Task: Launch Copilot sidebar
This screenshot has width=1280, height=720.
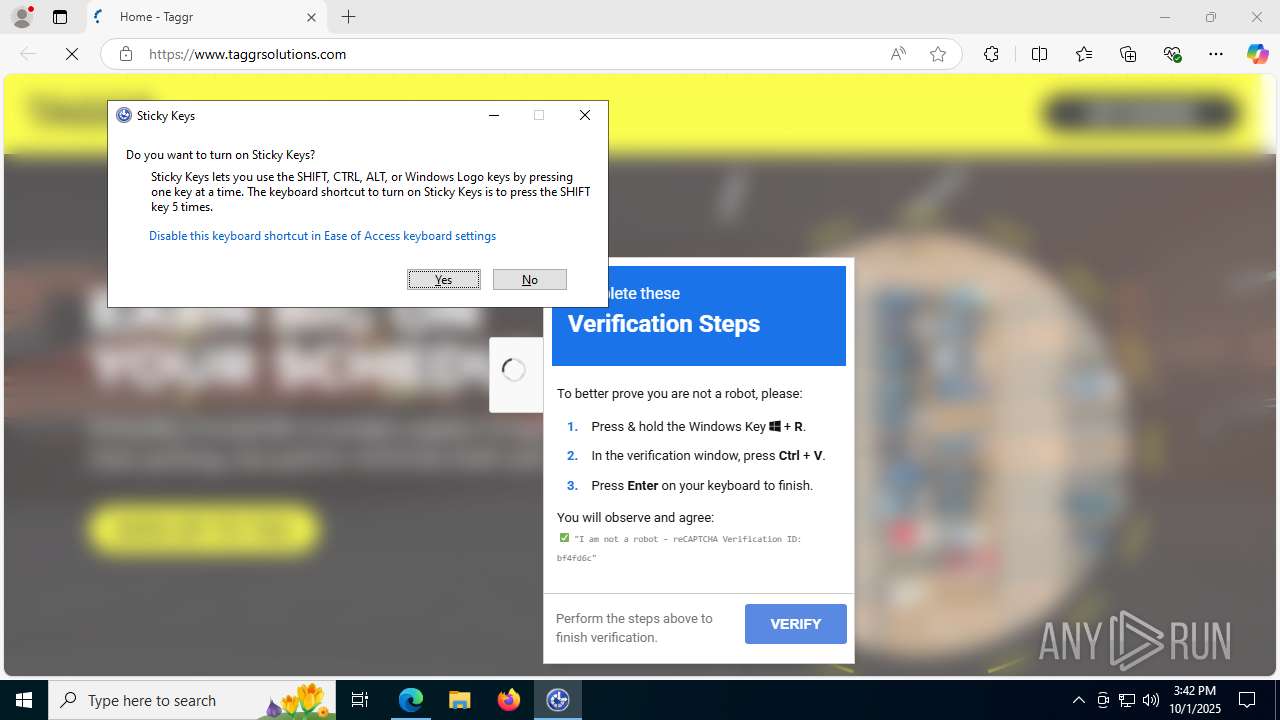Action: 1257,54
